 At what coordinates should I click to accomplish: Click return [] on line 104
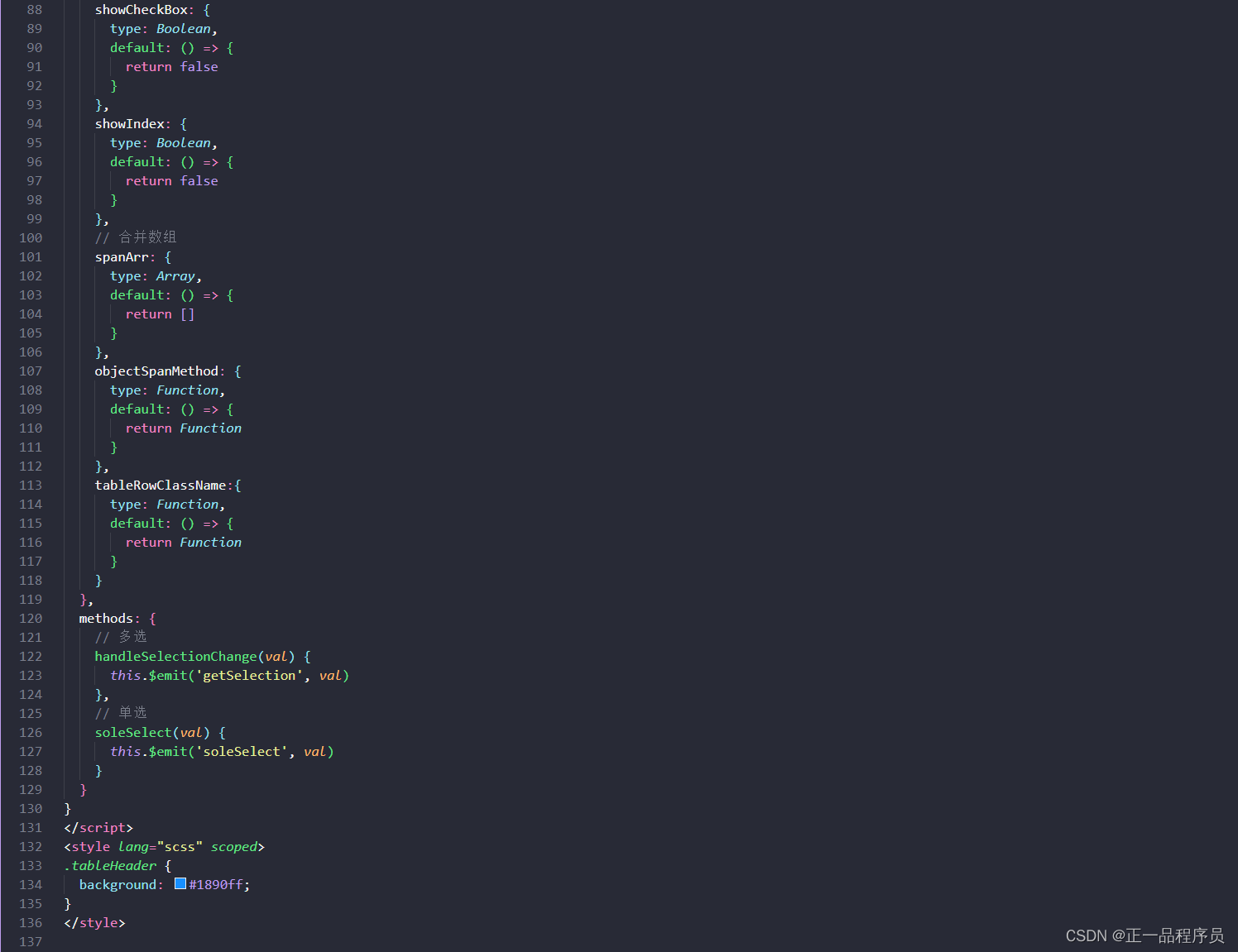pyautogui.click(x=161, y=314)
